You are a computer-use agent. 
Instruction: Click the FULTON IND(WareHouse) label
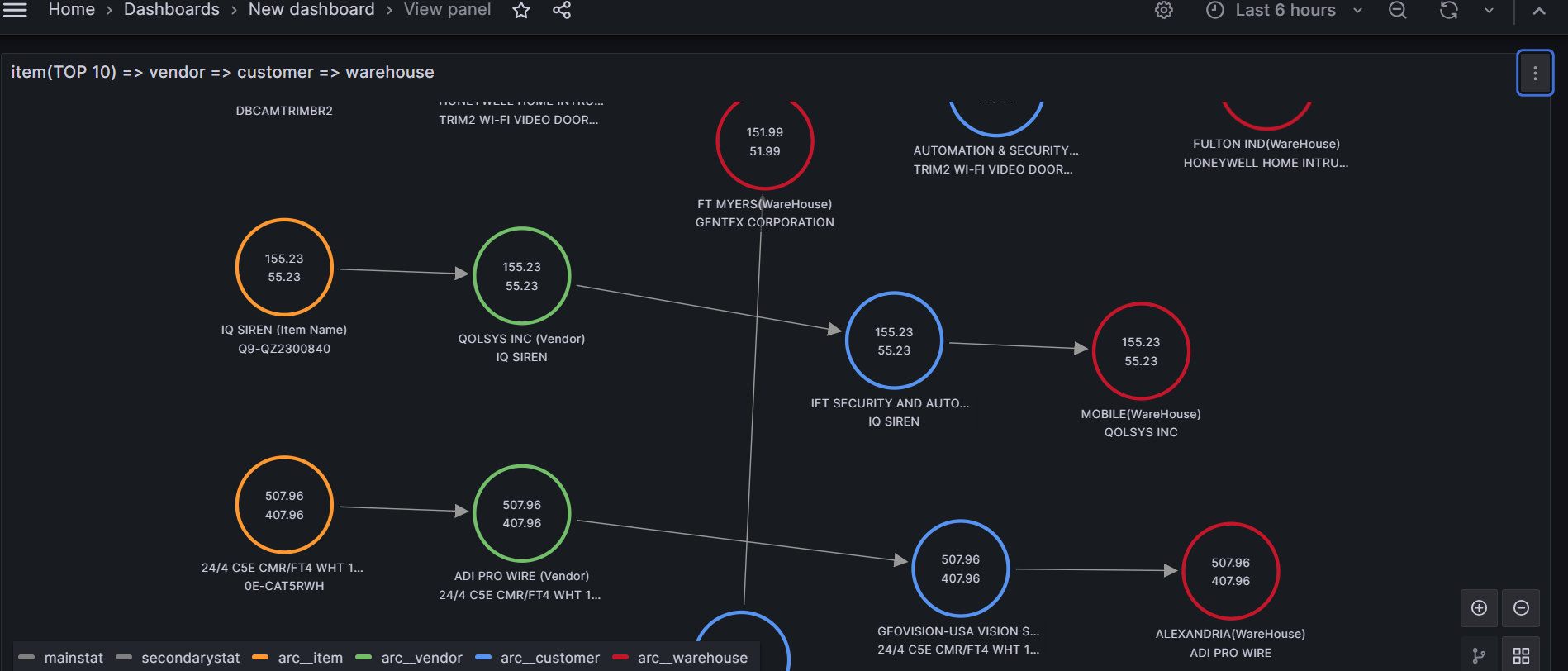coord(1266,144)
